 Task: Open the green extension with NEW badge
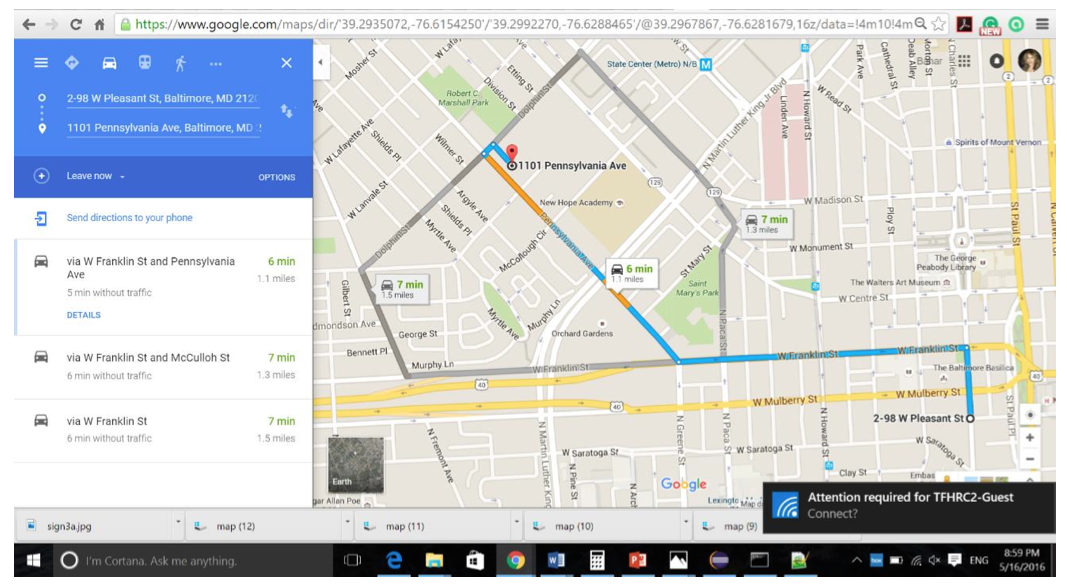(990, 25)
